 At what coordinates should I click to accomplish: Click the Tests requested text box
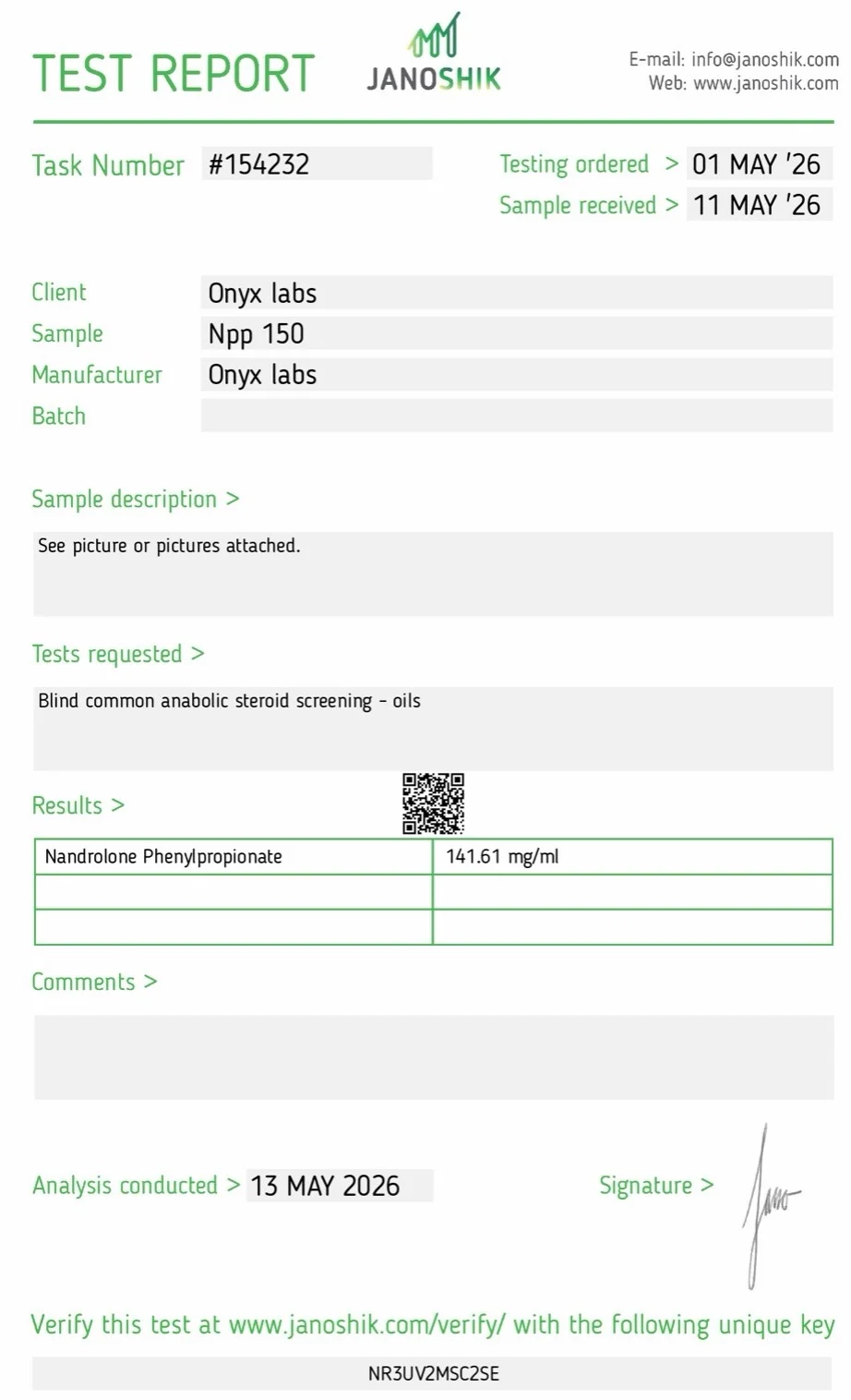(x=433, y=728)
